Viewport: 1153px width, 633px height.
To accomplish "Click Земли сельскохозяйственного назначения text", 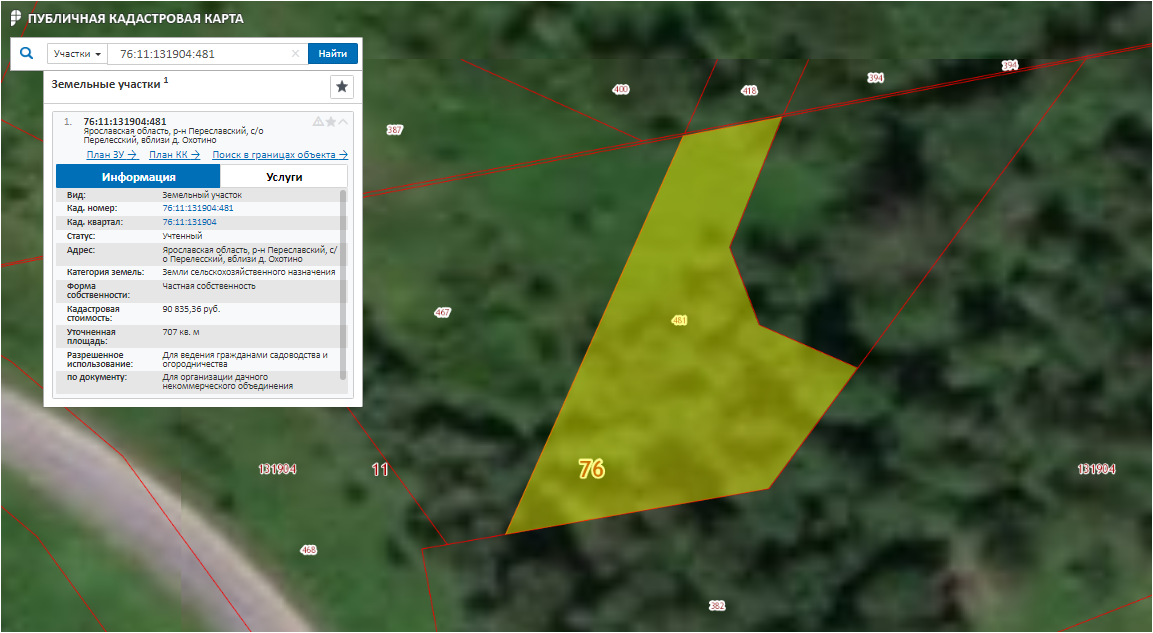I will click(249, 272).
